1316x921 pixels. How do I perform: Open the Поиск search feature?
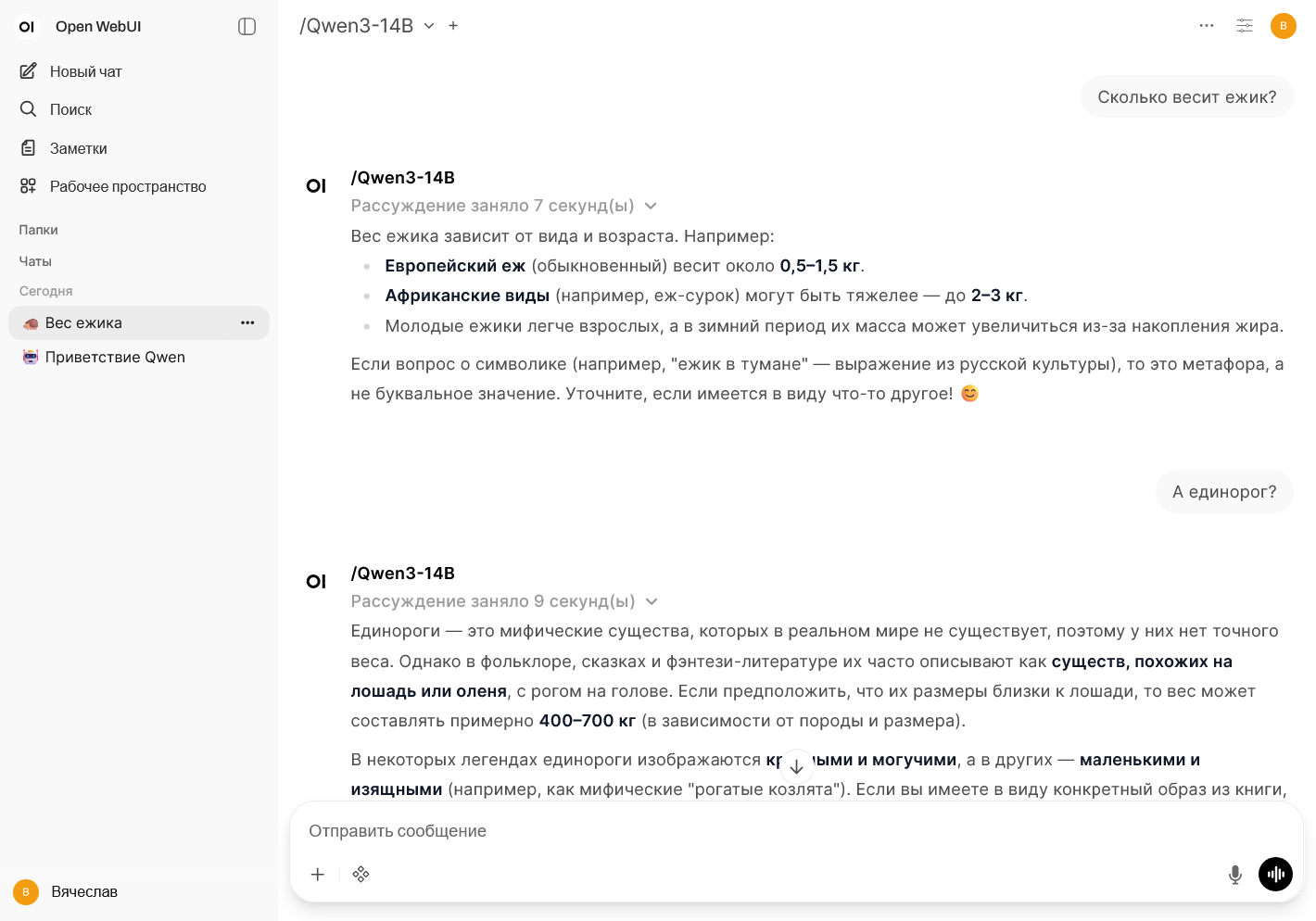coord(70,109)
